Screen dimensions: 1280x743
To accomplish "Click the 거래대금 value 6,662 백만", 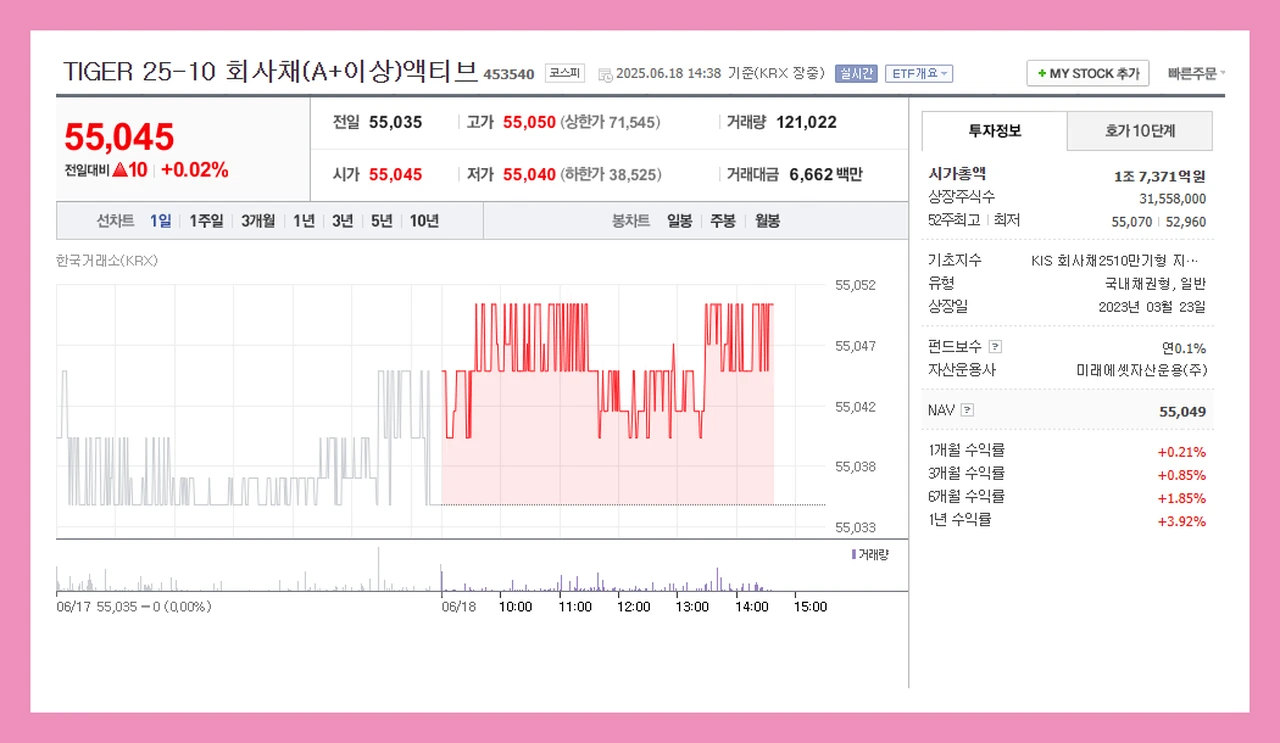I will tap(825, 174).
